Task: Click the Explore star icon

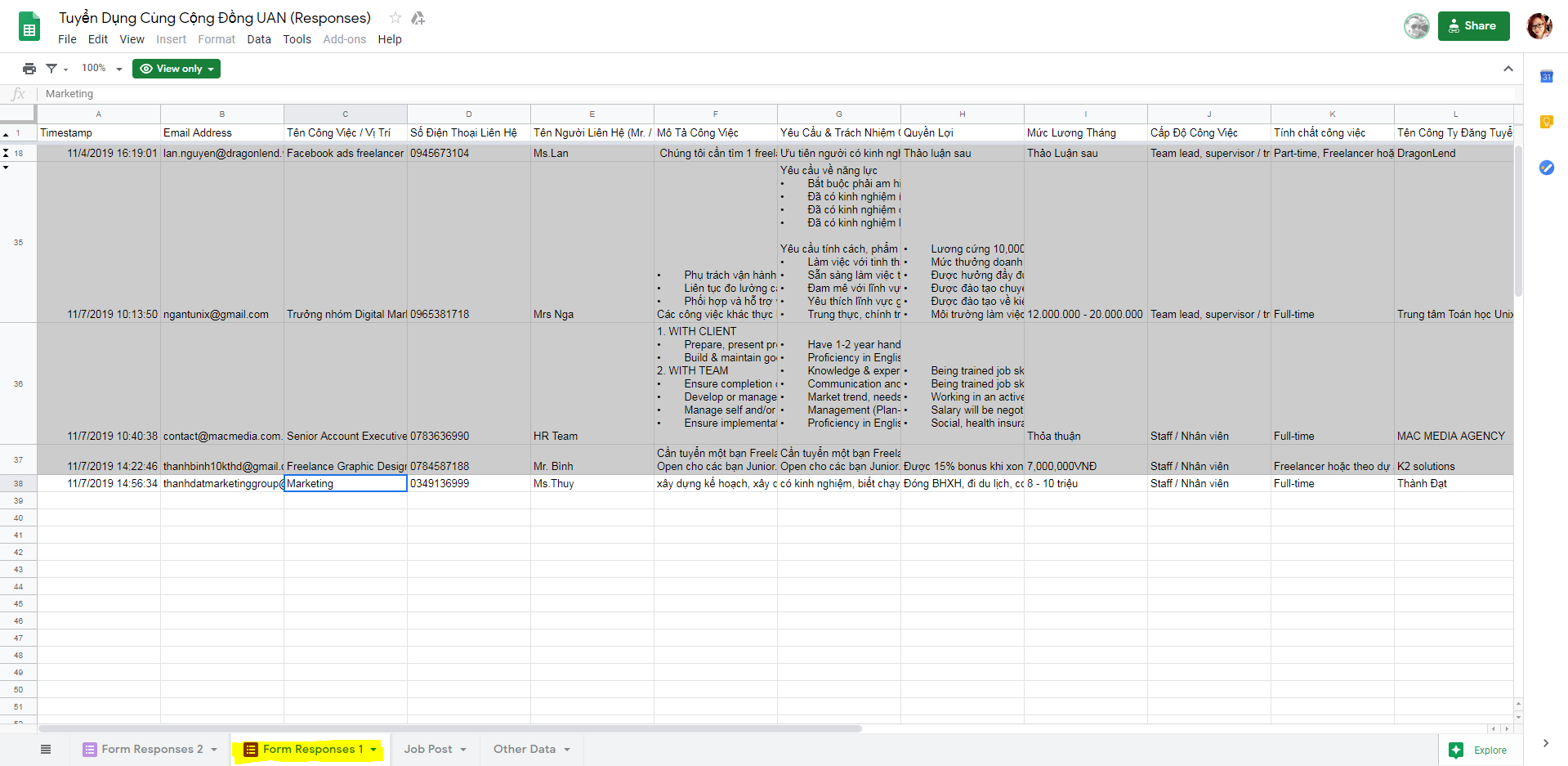Action: tap(1456, 750)
